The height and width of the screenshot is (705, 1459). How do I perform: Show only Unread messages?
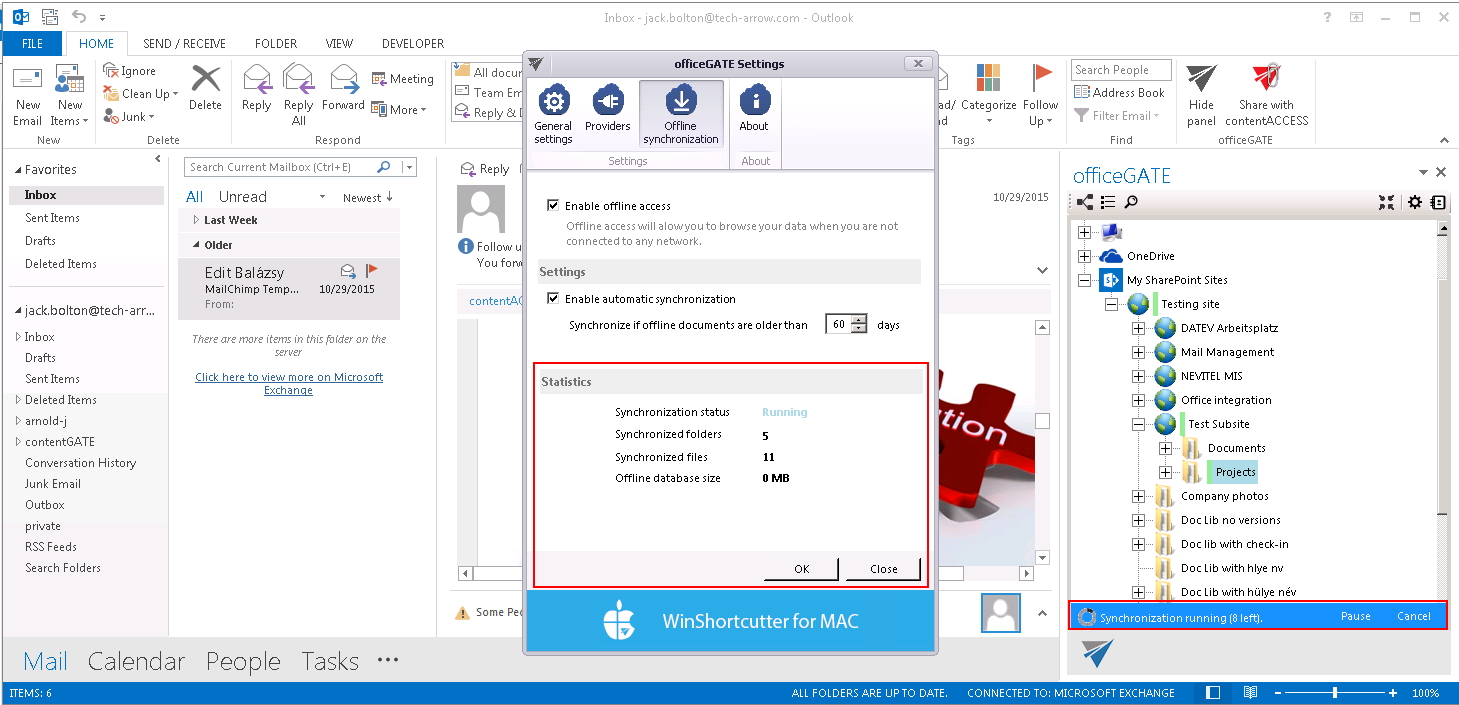click(243, 197)
